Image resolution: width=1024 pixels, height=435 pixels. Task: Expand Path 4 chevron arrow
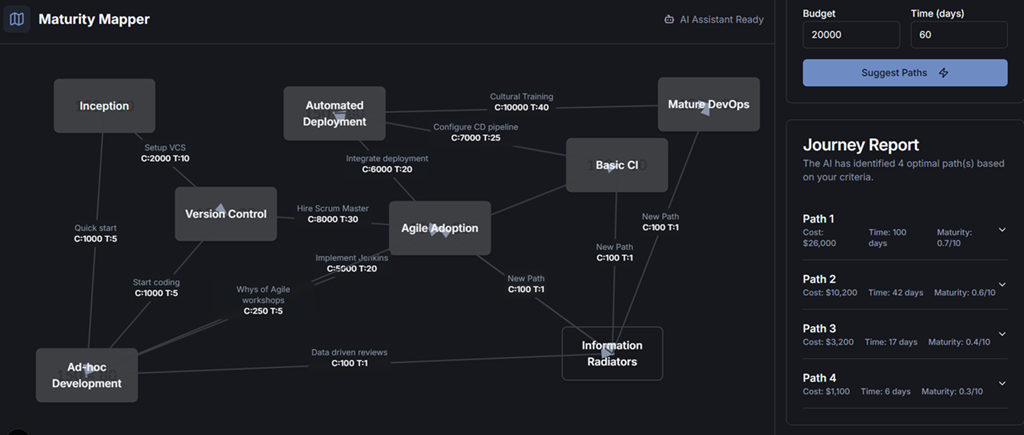tap(1002, 383)
